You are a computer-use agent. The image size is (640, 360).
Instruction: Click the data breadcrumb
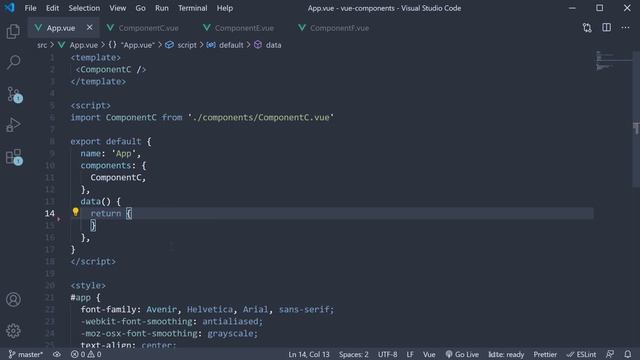click(x=268, y=45)
